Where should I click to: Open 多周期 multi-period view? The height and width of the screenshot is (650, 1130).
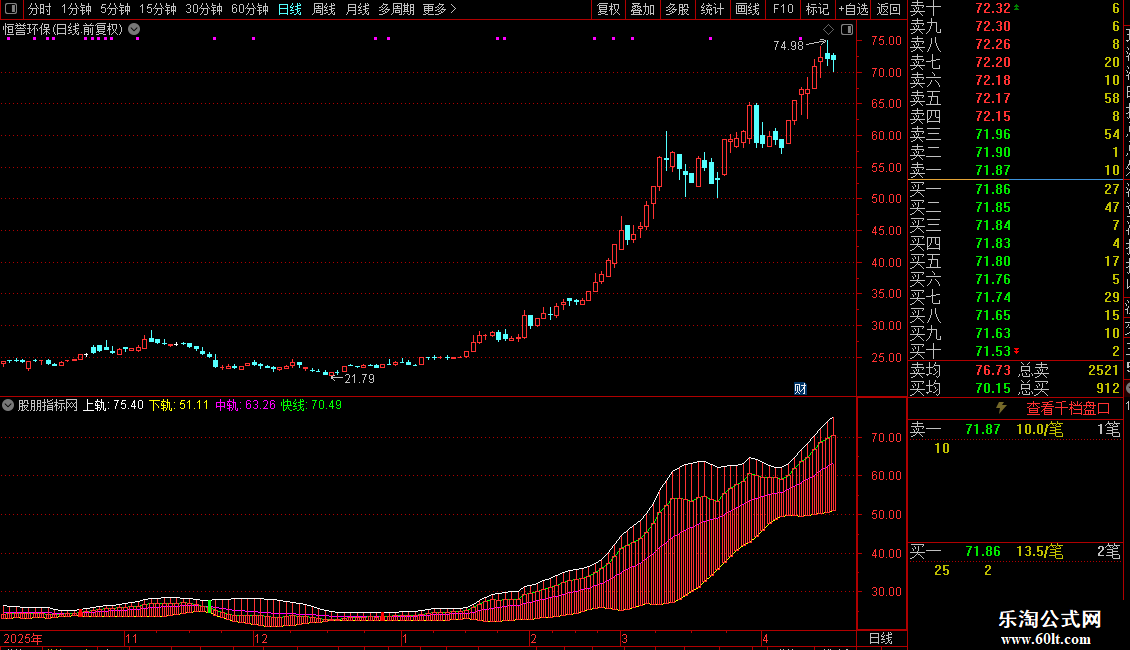(396, 9)
